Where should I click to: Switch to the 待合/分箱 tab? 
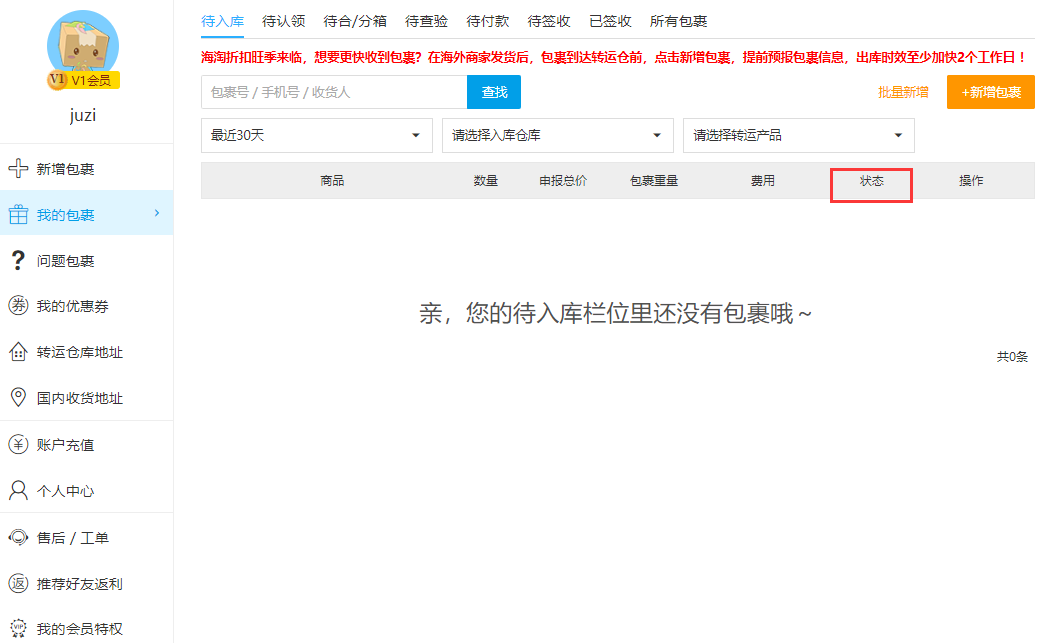click(355, 21)
